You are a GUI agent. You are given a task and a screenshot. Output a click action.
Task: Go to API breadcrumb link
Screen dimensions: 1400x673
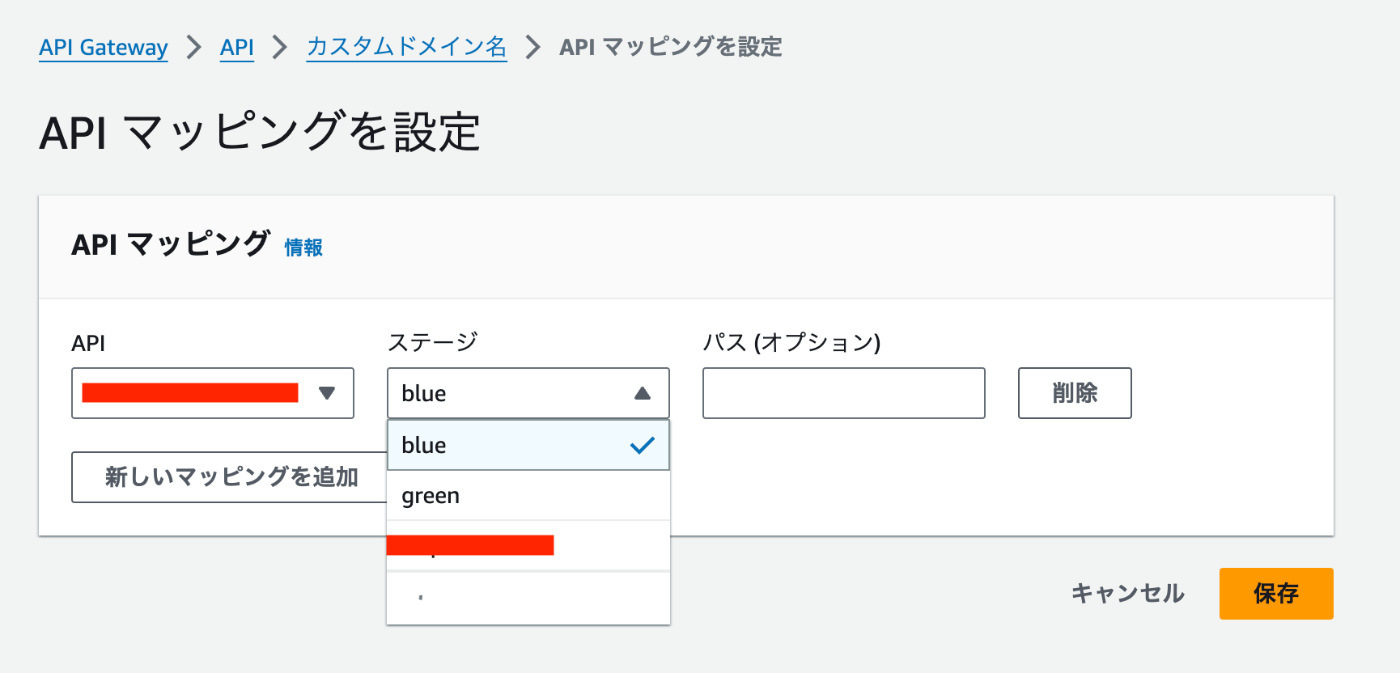pyautogui.click(x=237, y=47)
